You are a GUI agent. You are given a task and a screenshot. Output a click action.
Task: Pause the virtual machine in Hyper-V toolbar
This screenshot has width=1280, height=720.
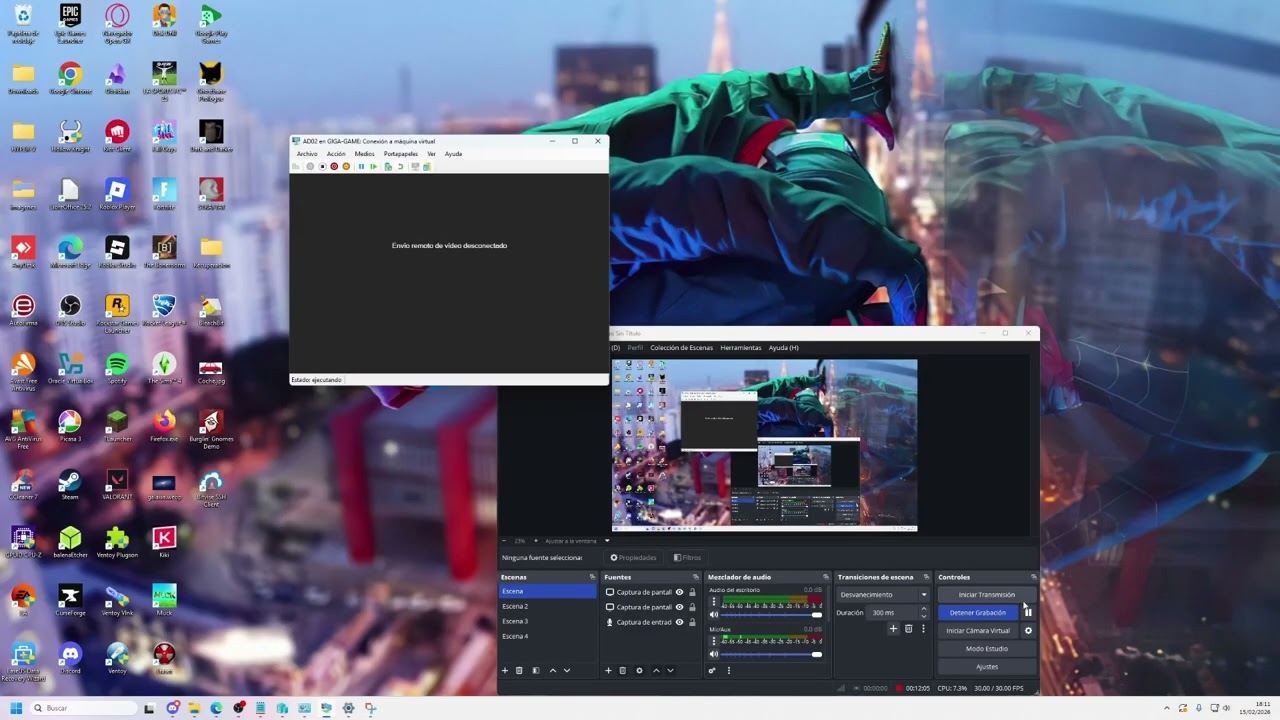tap(361, 166)
